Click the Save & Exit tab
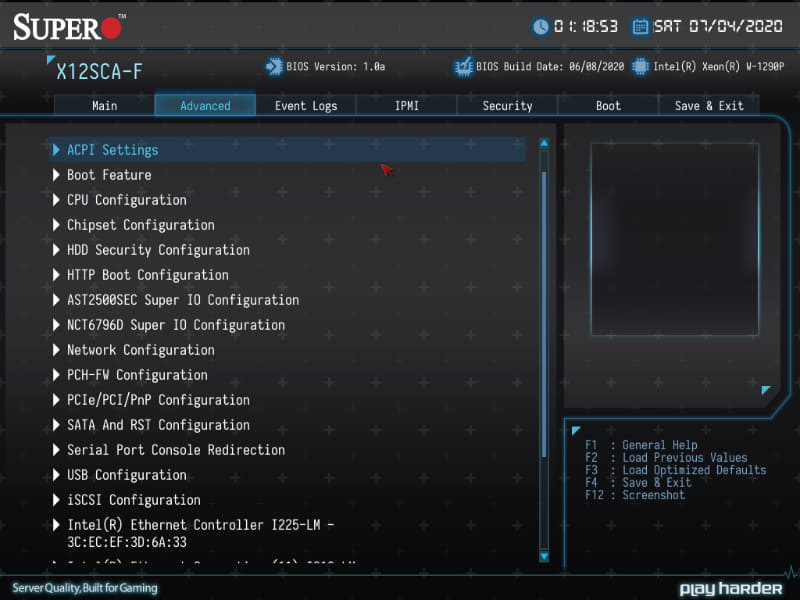This screenshot has width=800, height=600. coord(709,105)
